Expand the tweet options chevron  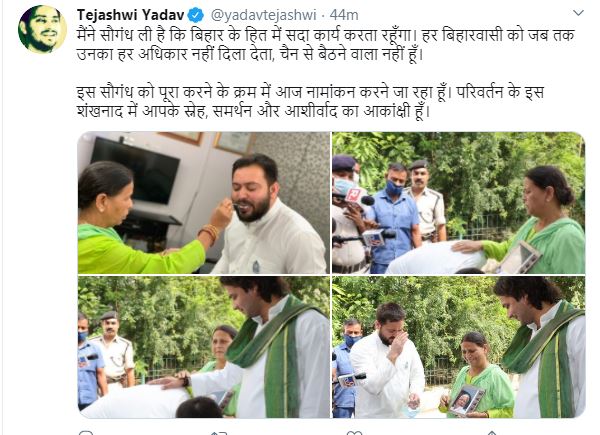578,13
